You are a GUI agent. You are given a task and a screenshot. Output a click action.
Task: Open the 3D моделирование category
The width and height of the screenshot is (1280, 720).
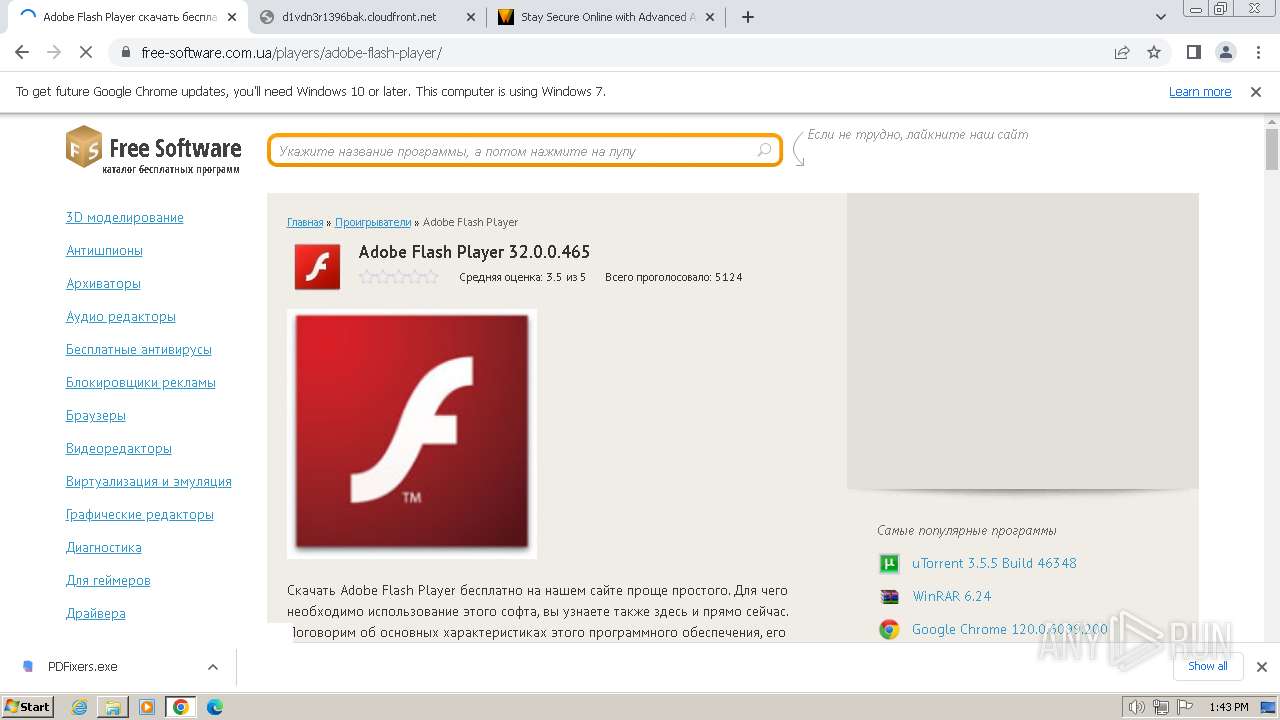(125, 217)
